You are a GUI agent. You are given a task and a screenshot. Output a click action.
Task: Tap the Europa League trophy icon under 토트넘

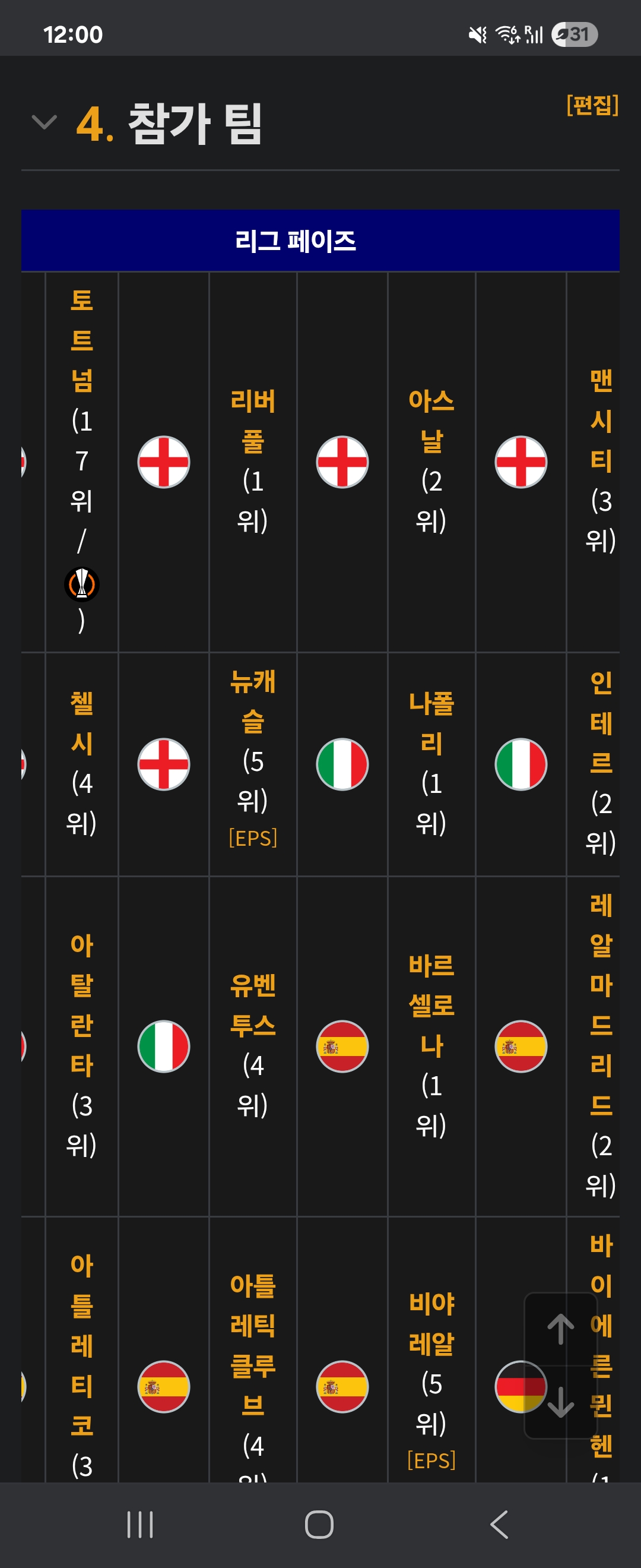point(81,584)
